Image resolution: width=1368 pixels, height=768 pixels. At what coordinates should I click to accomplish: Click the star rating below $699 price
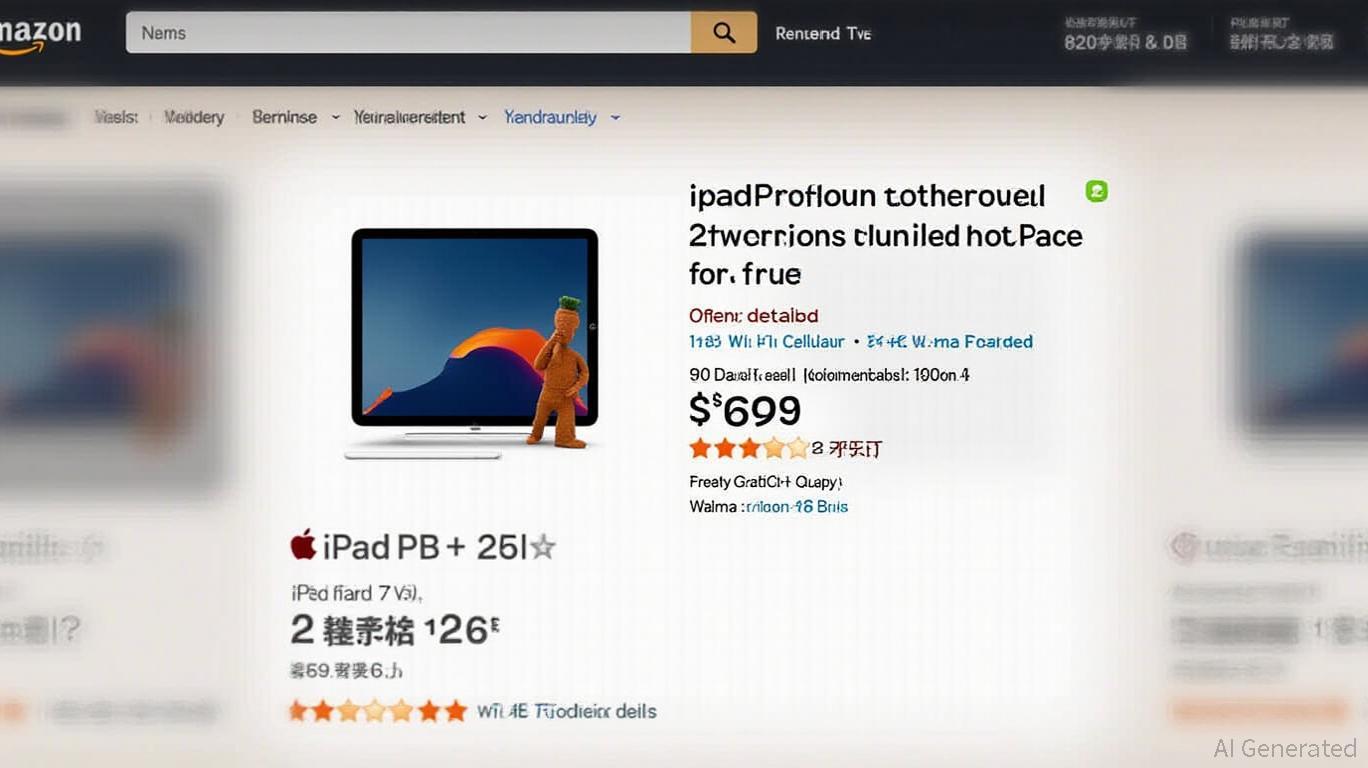click(x=748, y=448)
